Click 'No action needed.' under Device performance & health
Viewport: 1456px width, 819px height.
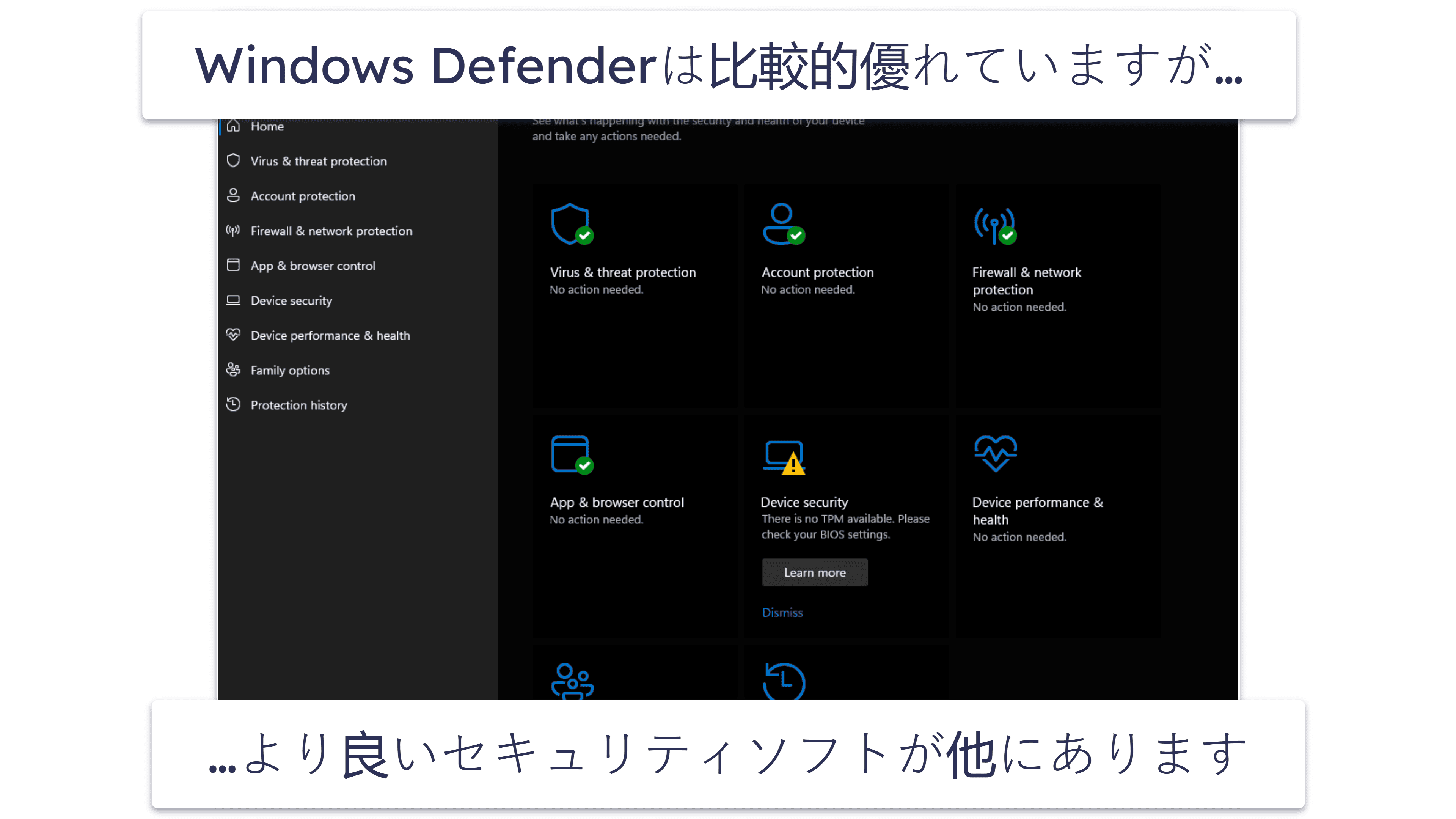click(1019, 538)
